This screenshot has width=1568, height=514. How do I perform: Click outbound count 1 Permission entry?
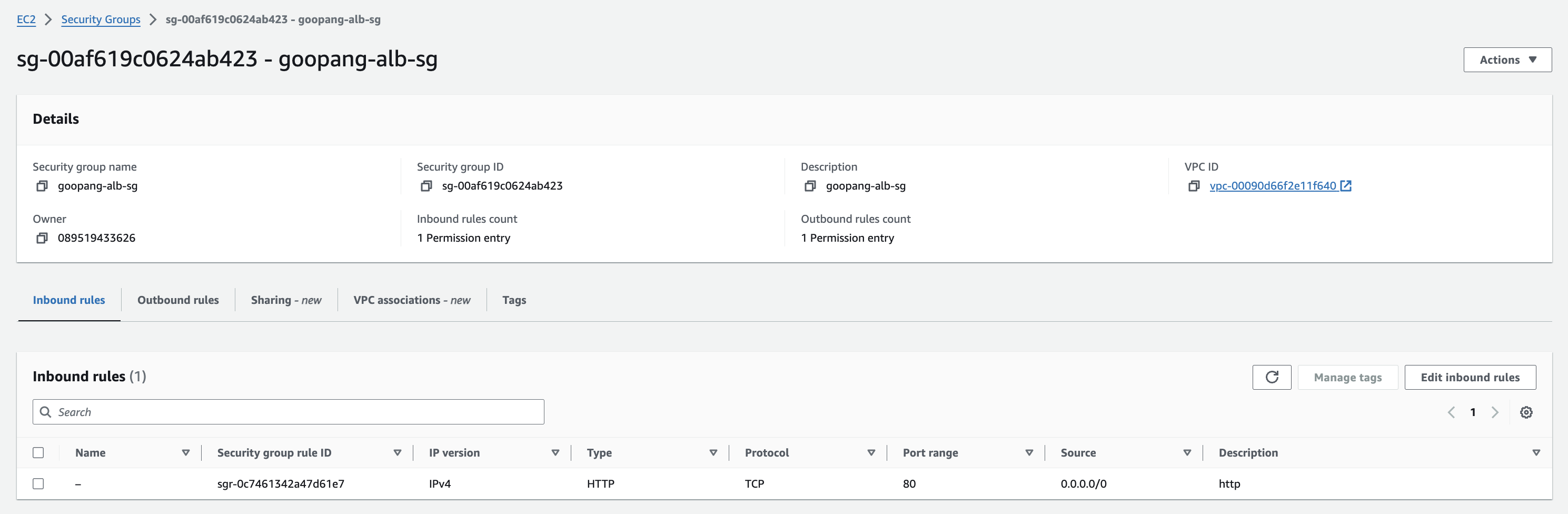coord(847,238)
